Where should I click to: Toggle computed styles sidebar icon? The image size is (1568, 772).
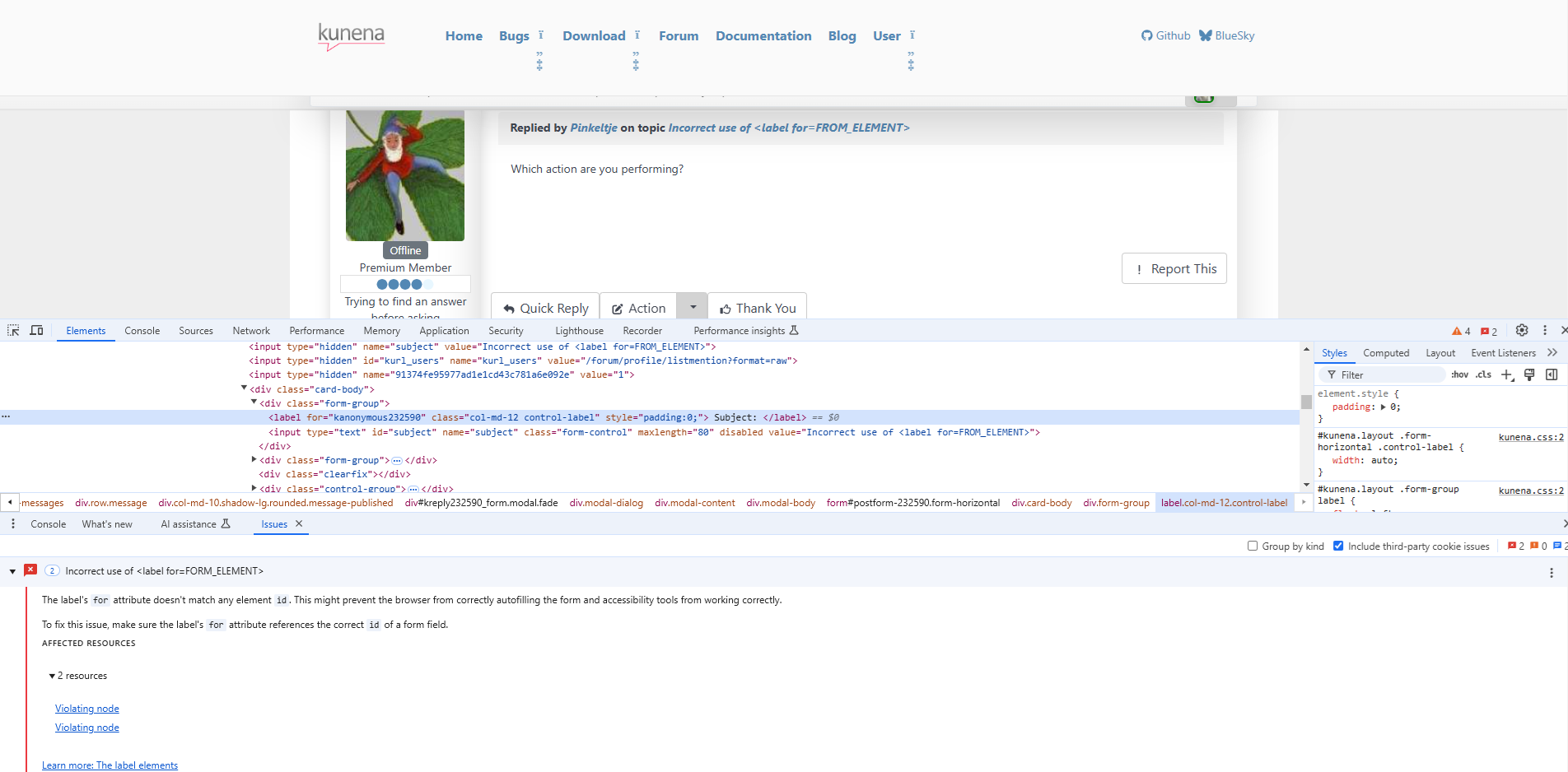coord(1552,374)
